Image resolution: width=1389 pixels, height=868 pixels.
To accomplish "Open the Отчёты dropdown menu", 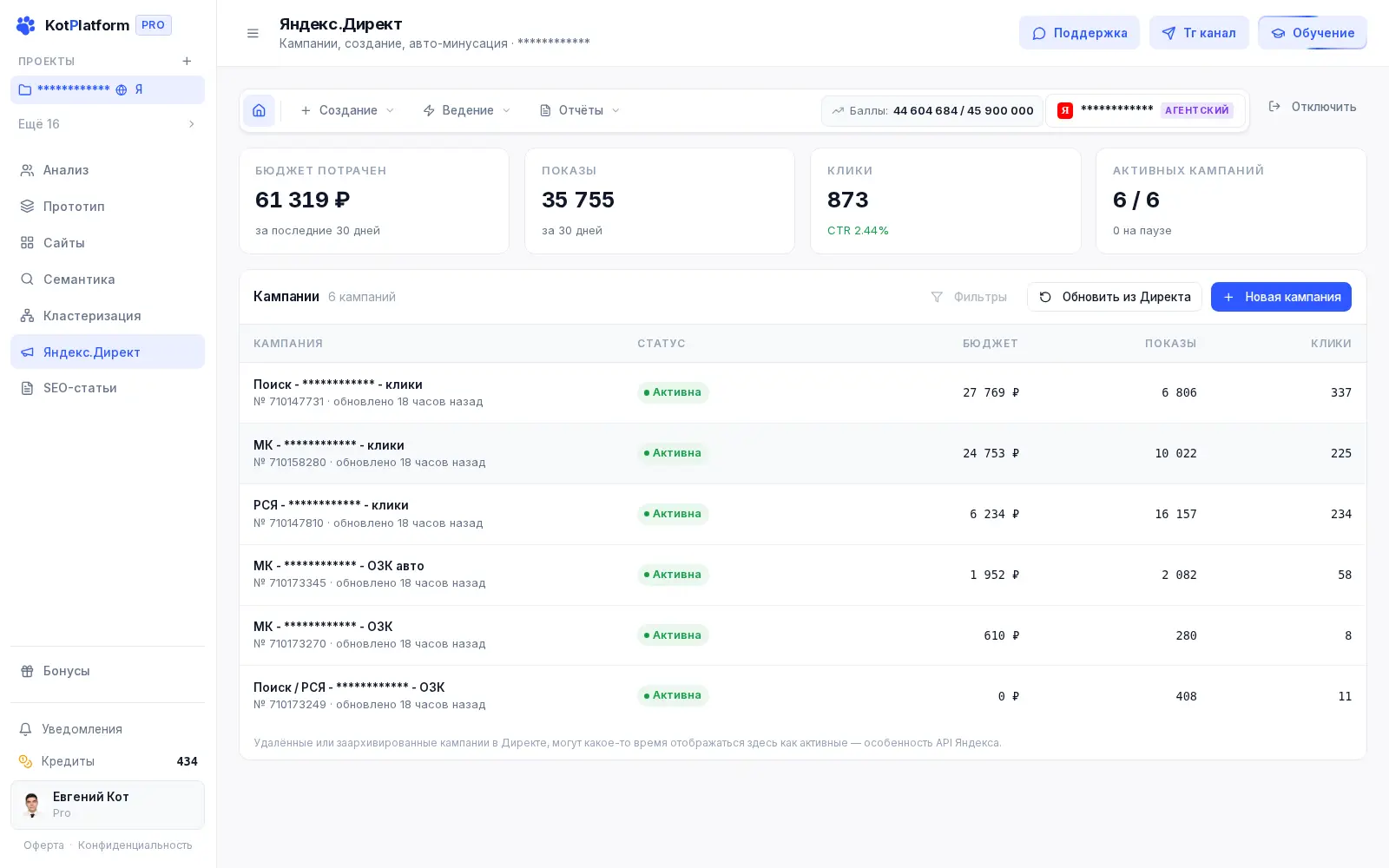I will [x=580, y=110].
